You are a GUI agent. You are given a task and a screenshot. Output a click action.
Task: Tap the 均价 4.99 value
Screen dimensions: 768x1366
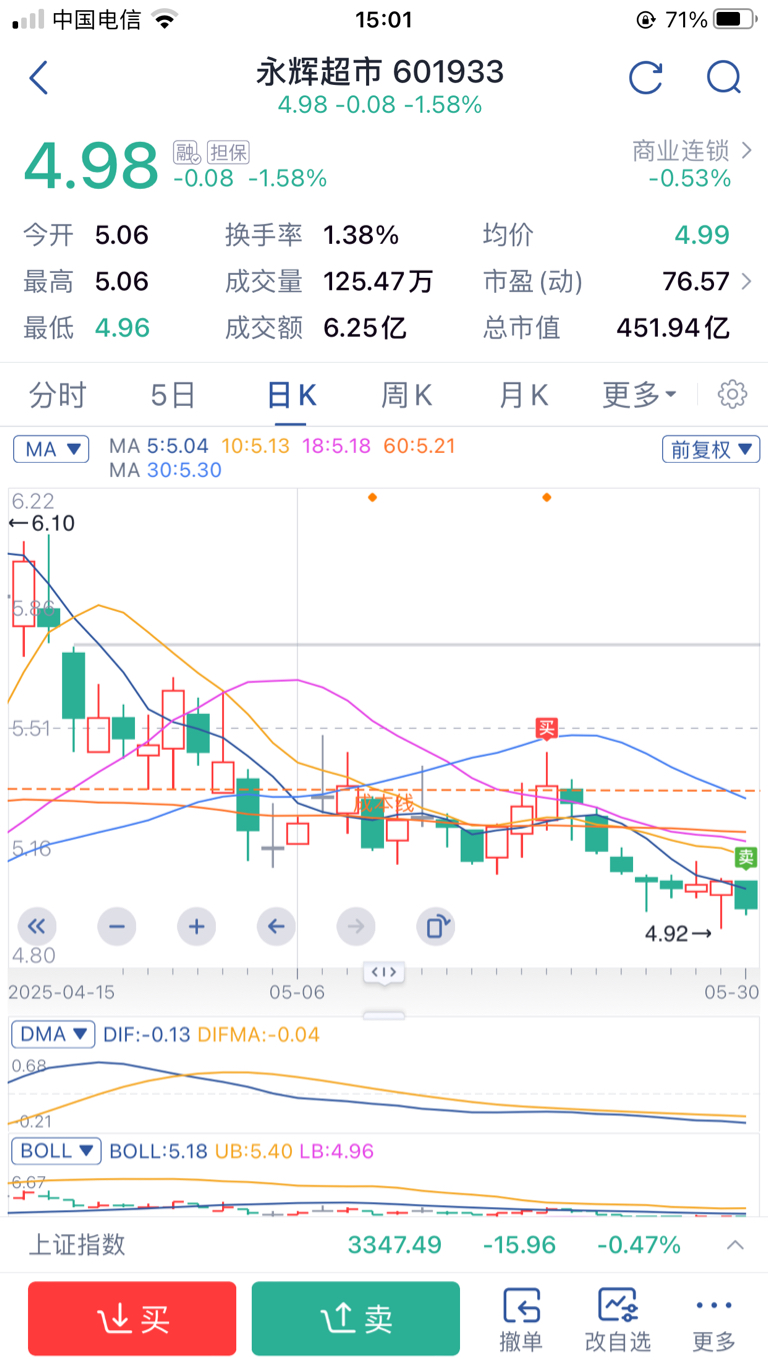(x=701, y=236)
